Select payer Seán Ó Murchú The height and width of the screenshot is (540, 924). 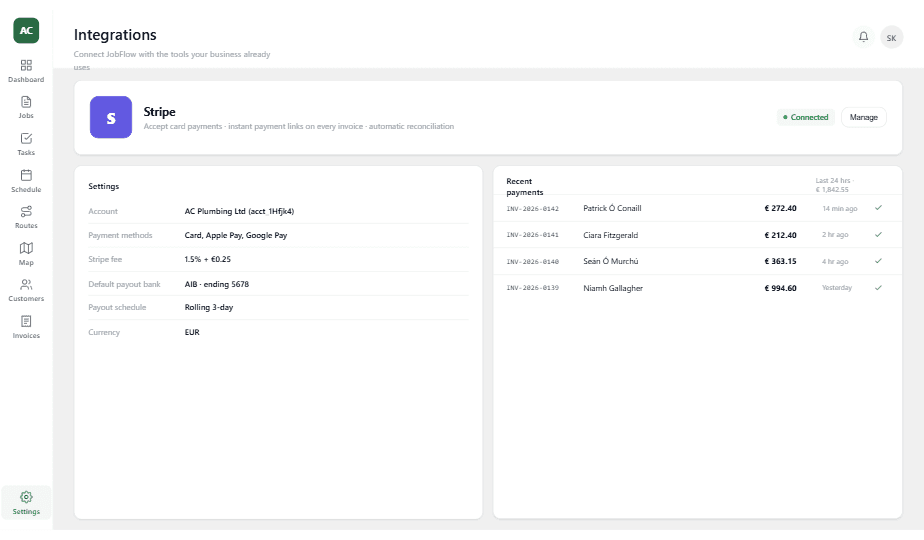click(610, 261)
